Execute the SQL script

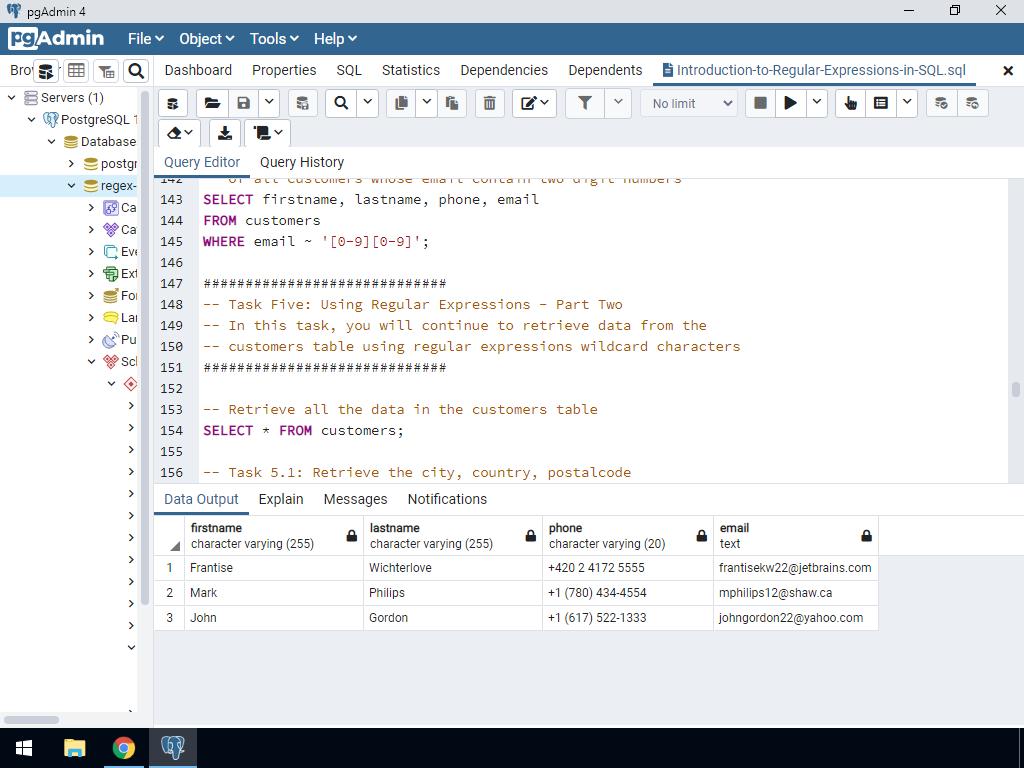789,103
